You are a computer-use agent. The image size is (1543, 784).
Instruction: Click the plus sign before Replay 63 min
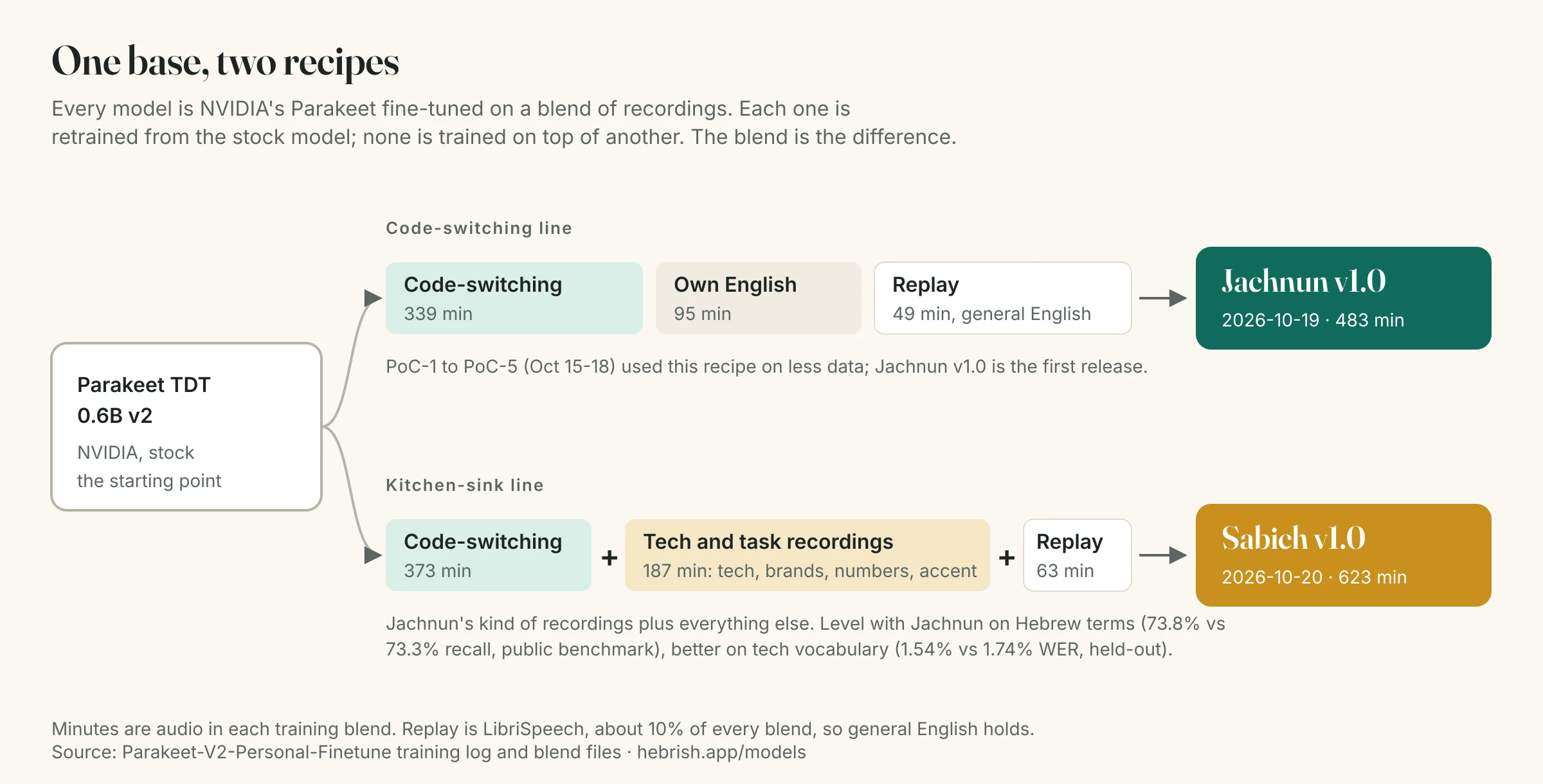point(1007,557)
